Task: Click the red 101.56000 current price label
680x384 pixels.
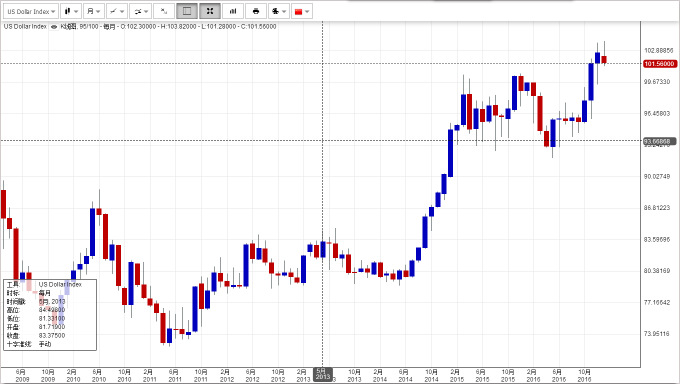Action: tap(659, 64)
